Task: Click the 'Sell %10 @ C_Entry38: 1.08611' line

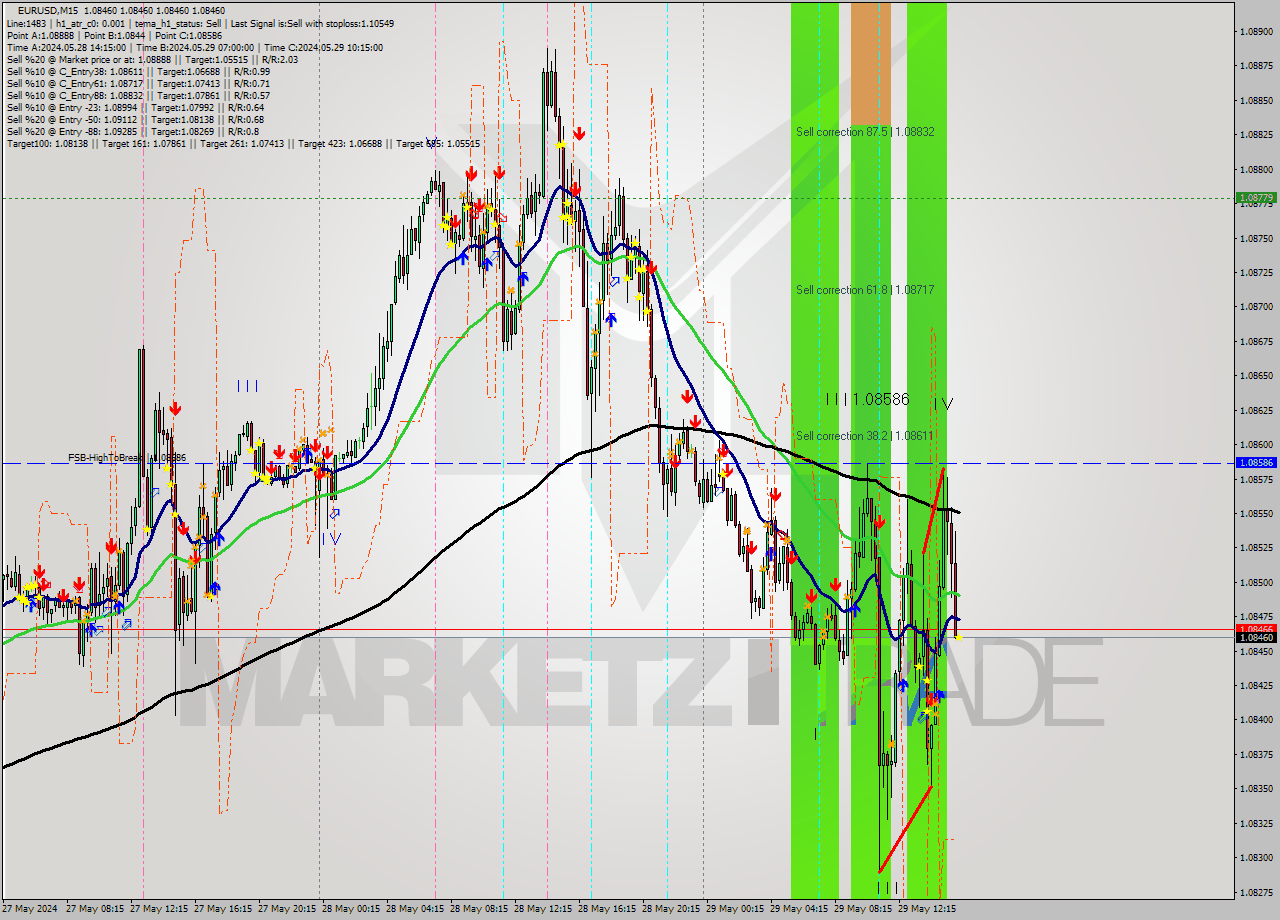Action: pos(138,71)
